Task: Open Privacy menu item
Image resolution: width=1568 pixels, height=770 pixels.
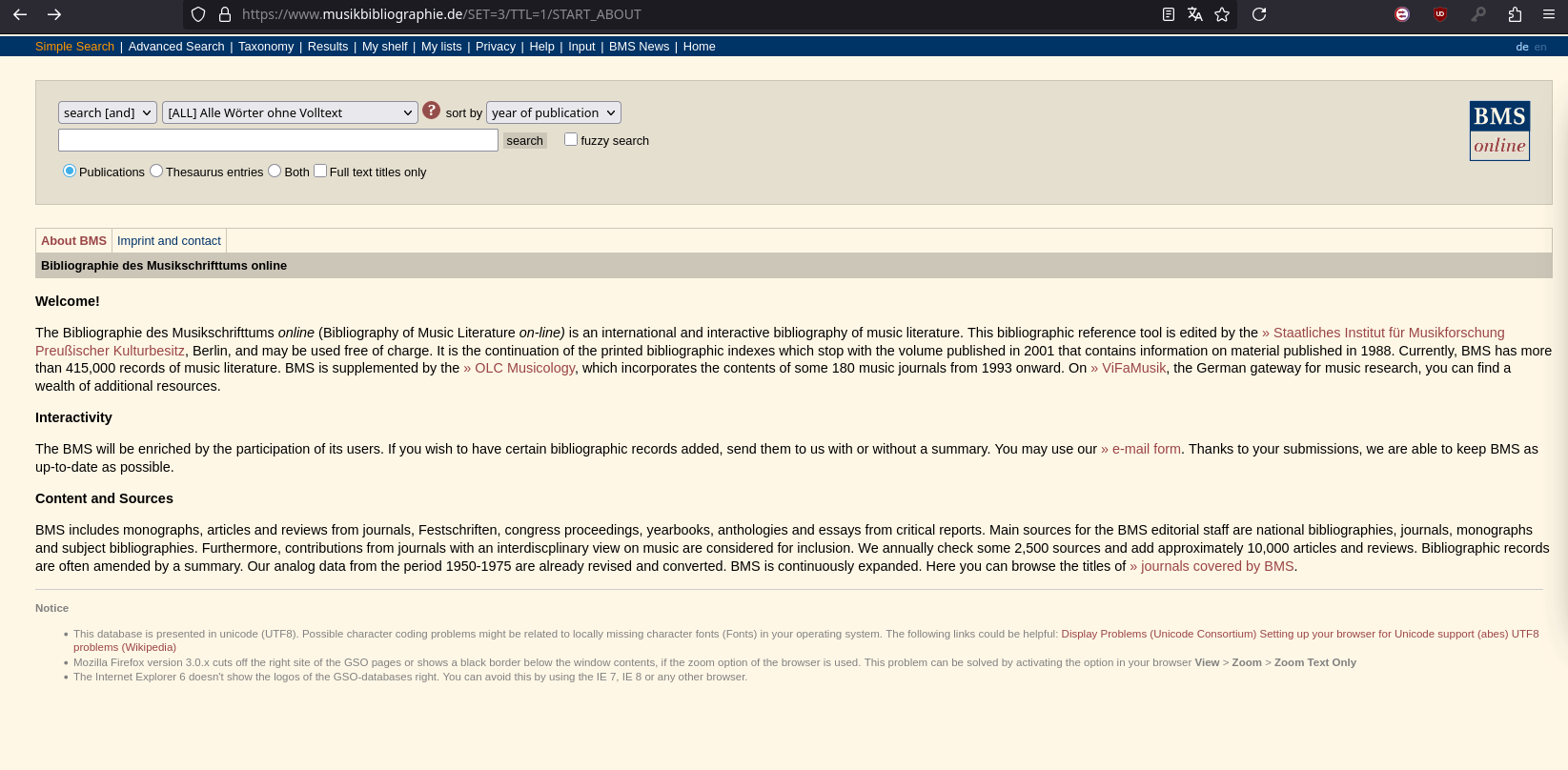Action: (496, 47)
